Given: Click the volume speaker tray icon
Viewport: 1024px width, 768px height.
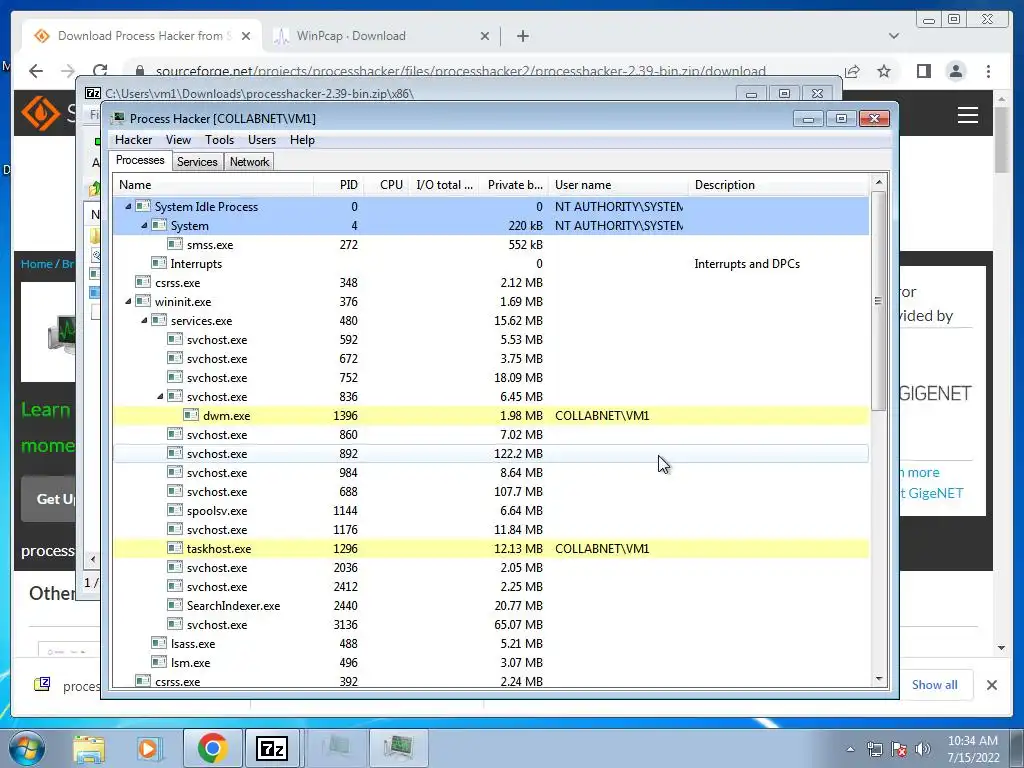Looking at the screenshot, I should click(x=923, y=749).
